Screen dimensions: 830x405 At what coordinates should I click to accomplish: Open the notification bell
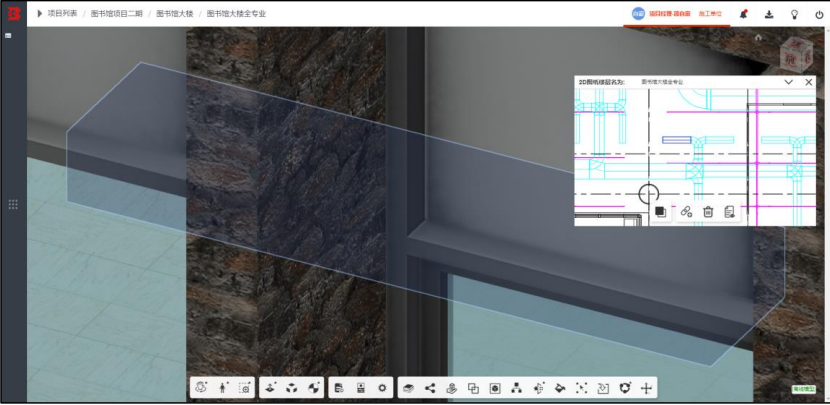click(744, 14)
